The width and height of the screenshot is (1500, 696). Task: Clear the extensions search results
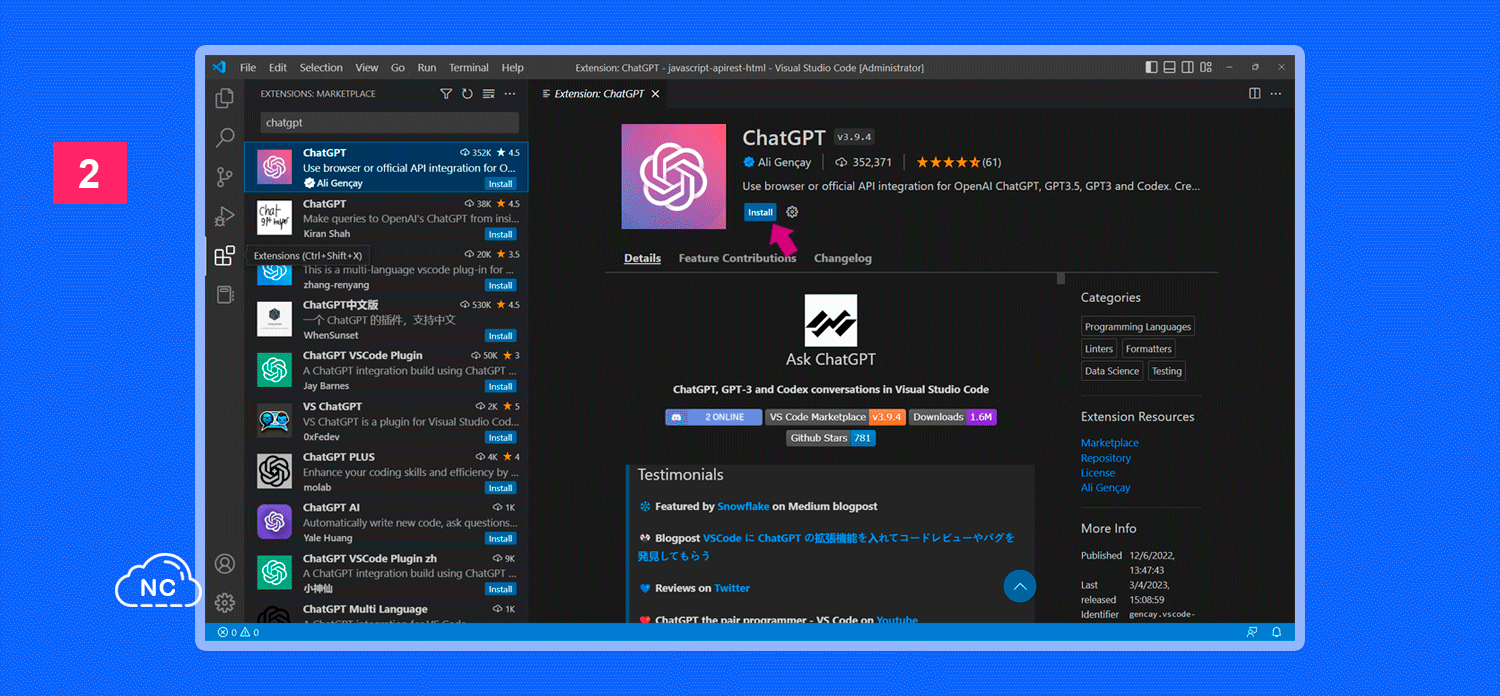point(489,94)
